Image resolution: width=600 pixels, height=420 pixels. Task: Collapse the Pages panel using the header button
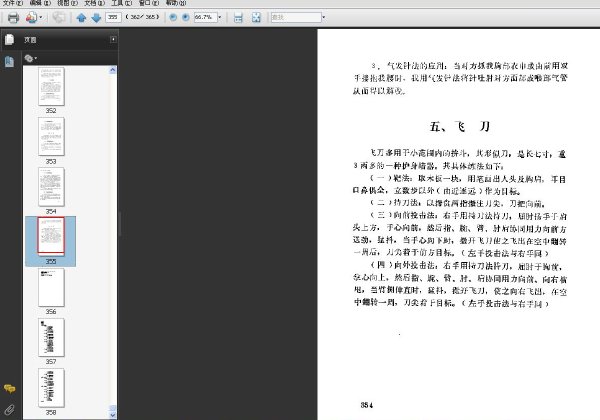click(x=113, y=39)
